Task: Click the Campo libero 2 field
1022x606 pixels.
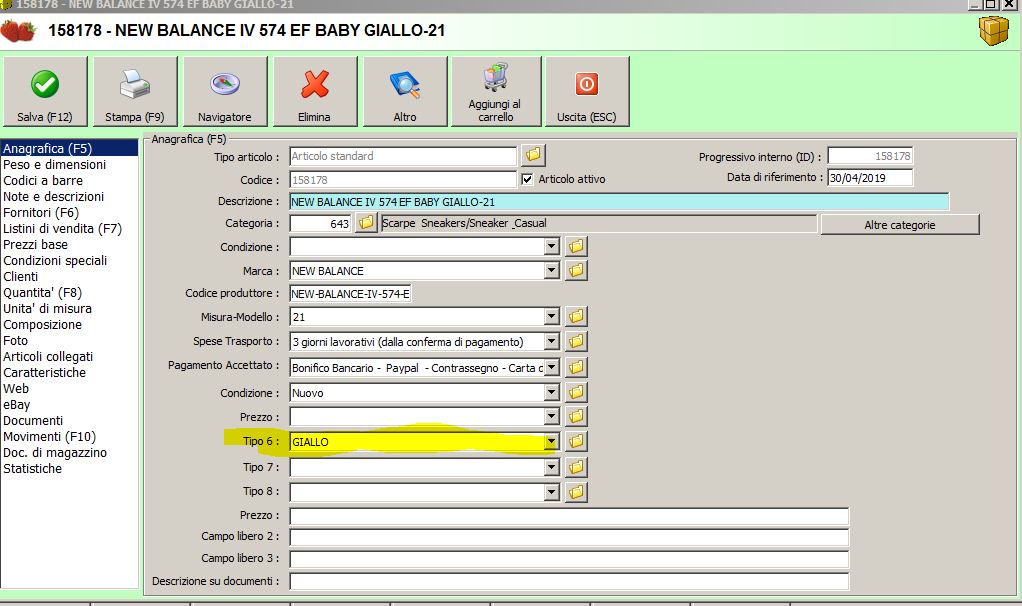Action: pos(569,537)
